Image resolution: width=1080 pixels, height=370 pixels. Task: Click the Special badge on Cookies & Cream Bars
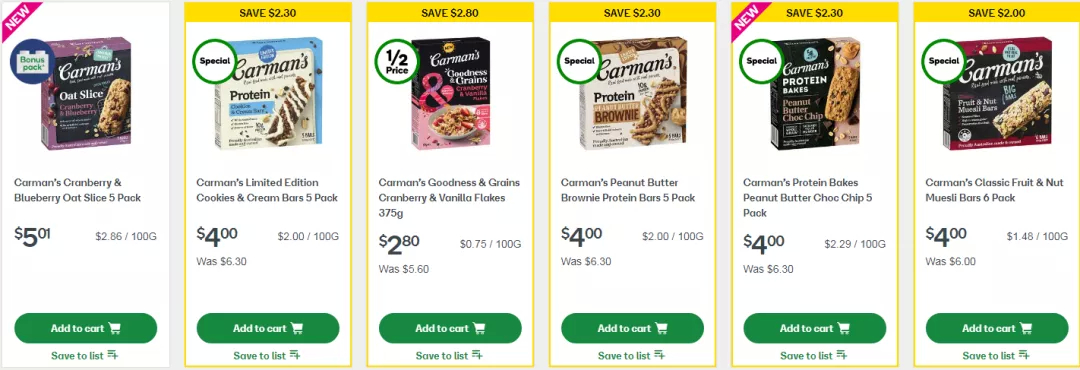pos(214,61)
